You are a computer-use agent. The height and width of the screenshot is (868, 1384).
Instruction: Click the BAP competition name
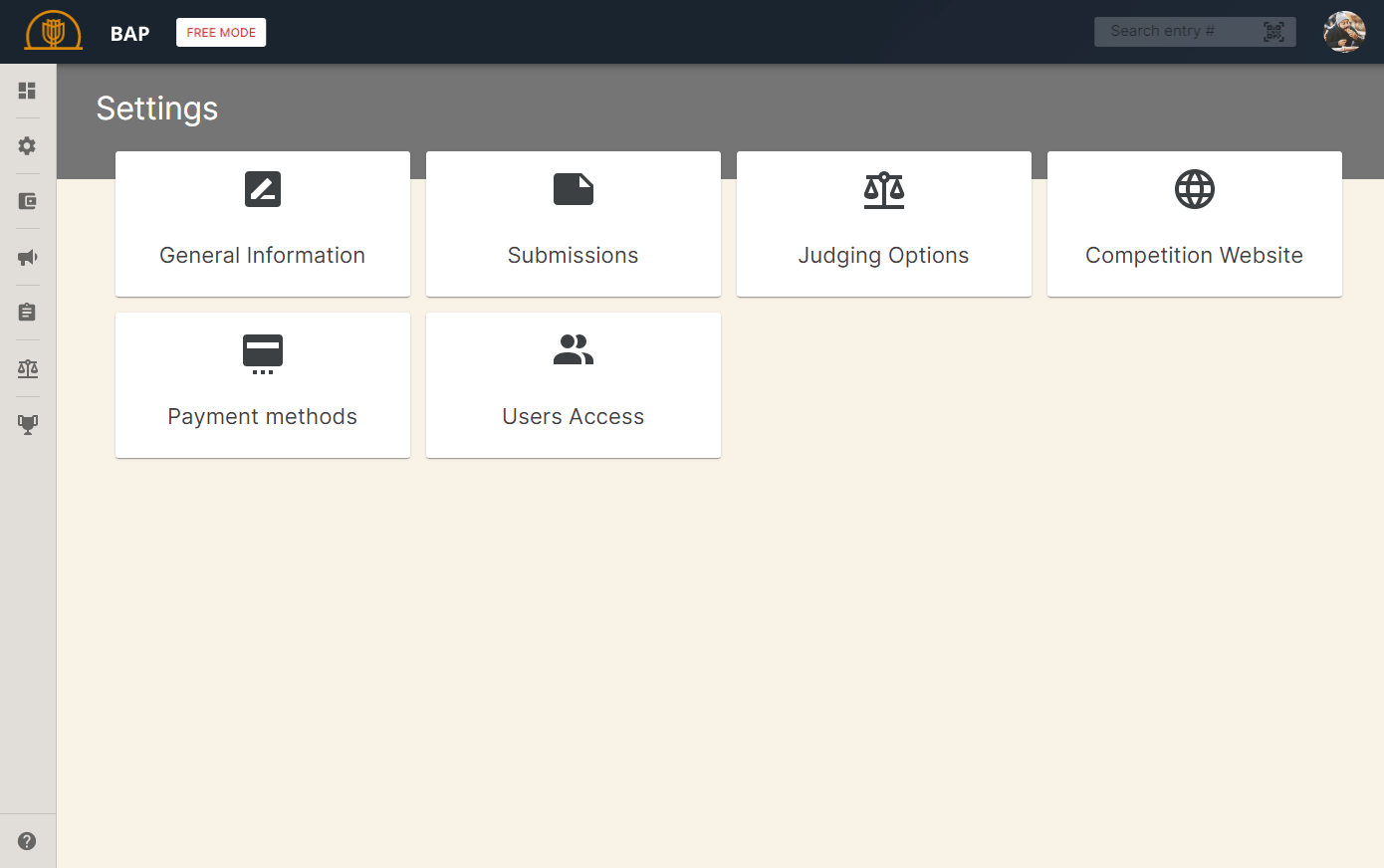[x=129, y=34]
